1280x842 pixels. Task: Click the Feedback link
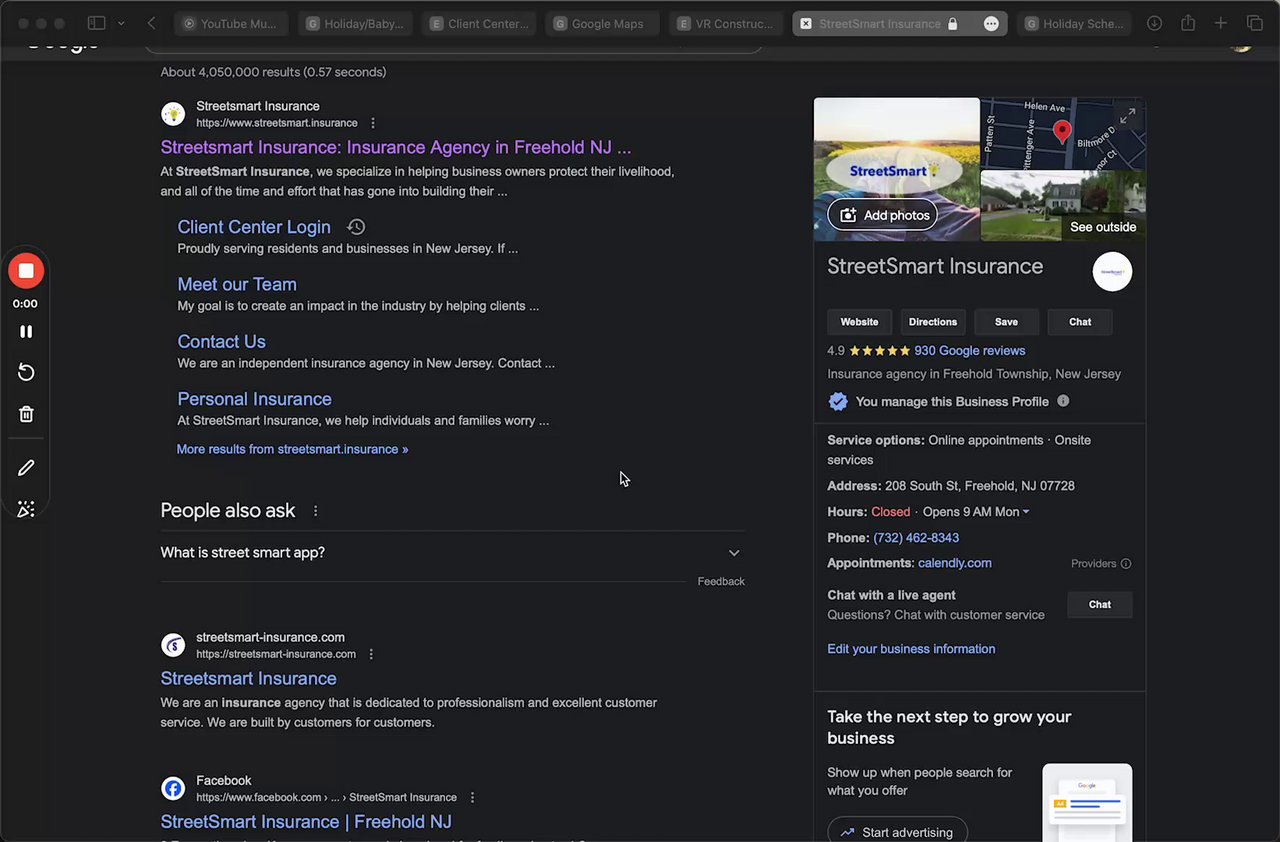point(721,581)
